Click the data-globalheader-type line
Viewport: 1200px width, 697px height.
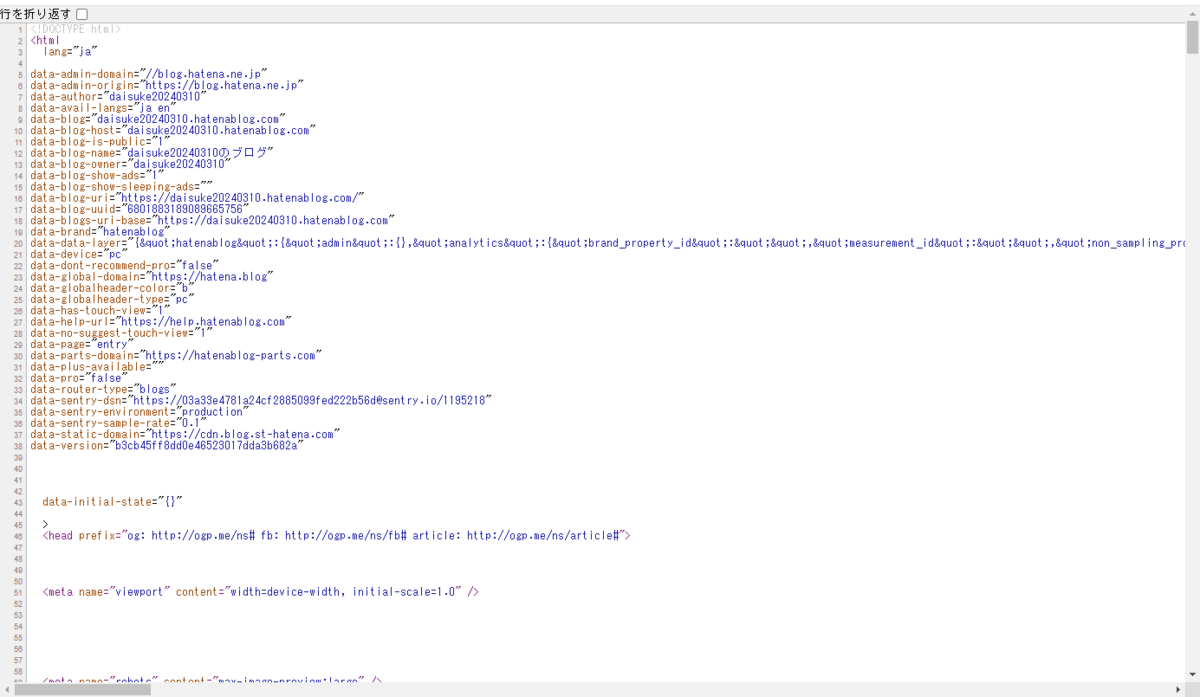112,297
